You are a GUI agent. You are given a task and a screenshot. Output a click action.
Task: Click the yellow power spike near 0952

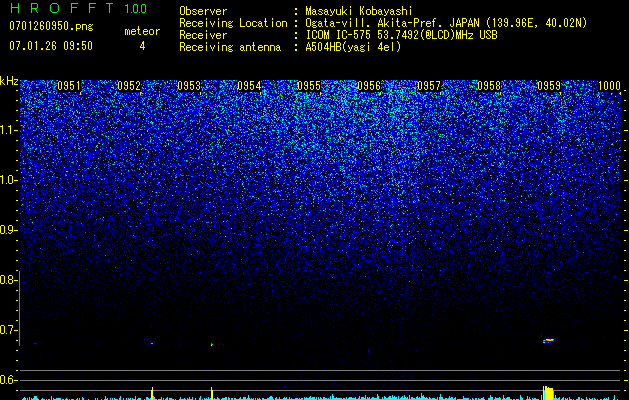tap(152, 393)
